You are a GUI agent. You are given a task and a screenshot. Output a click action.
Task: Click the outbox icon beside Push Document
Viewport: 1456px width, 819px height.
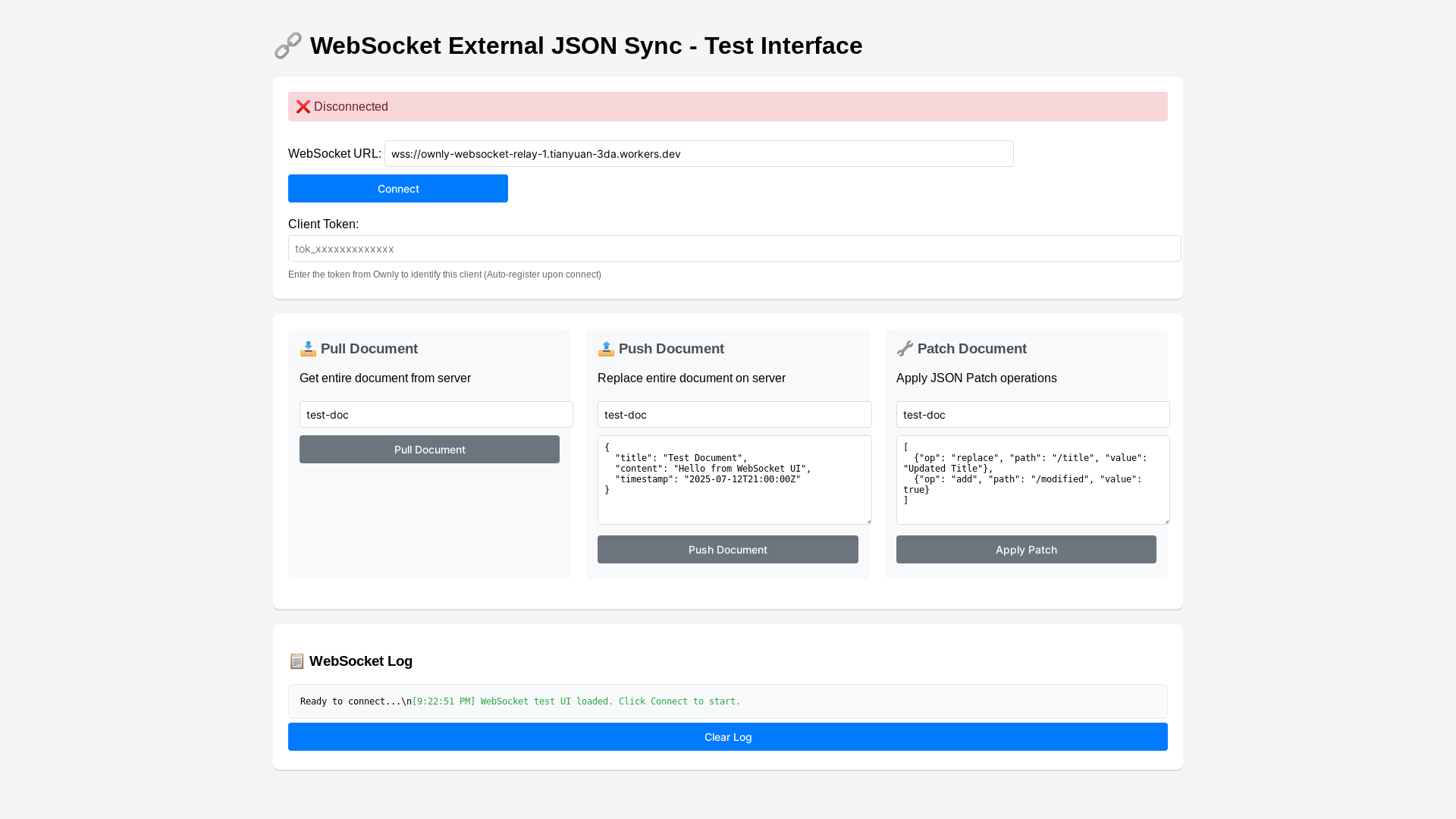point(606,349)
